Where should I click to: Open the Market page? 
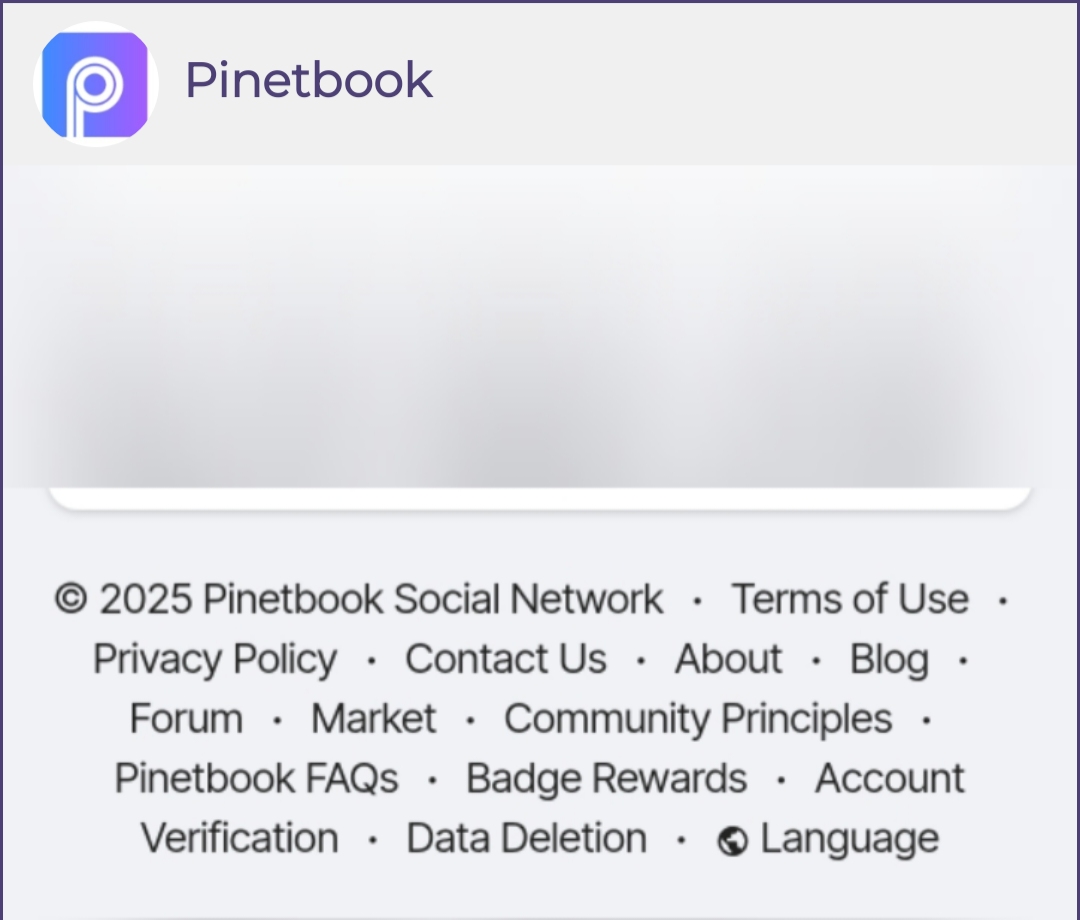[x=373, y=719]
